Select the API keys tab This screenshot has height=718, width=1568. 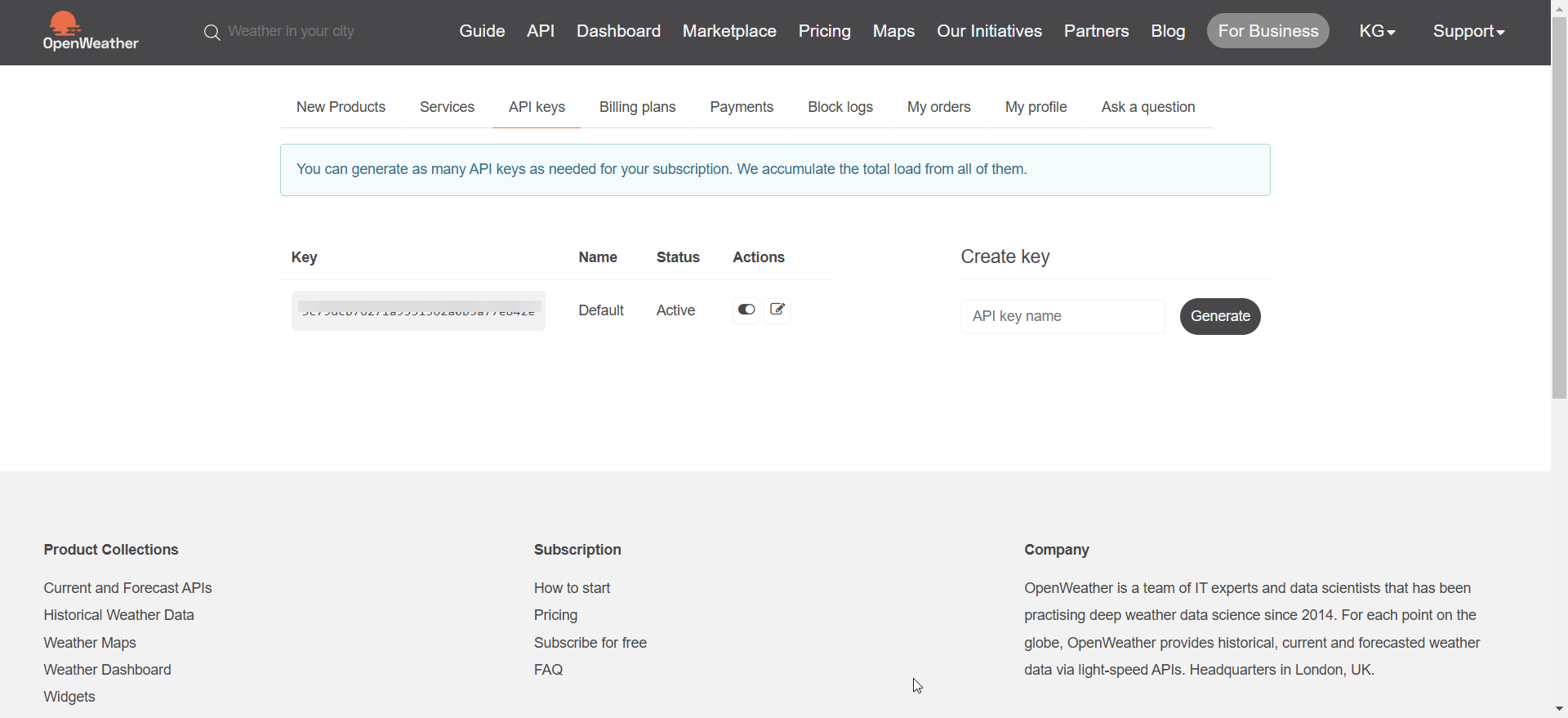(x=537, y=107)
